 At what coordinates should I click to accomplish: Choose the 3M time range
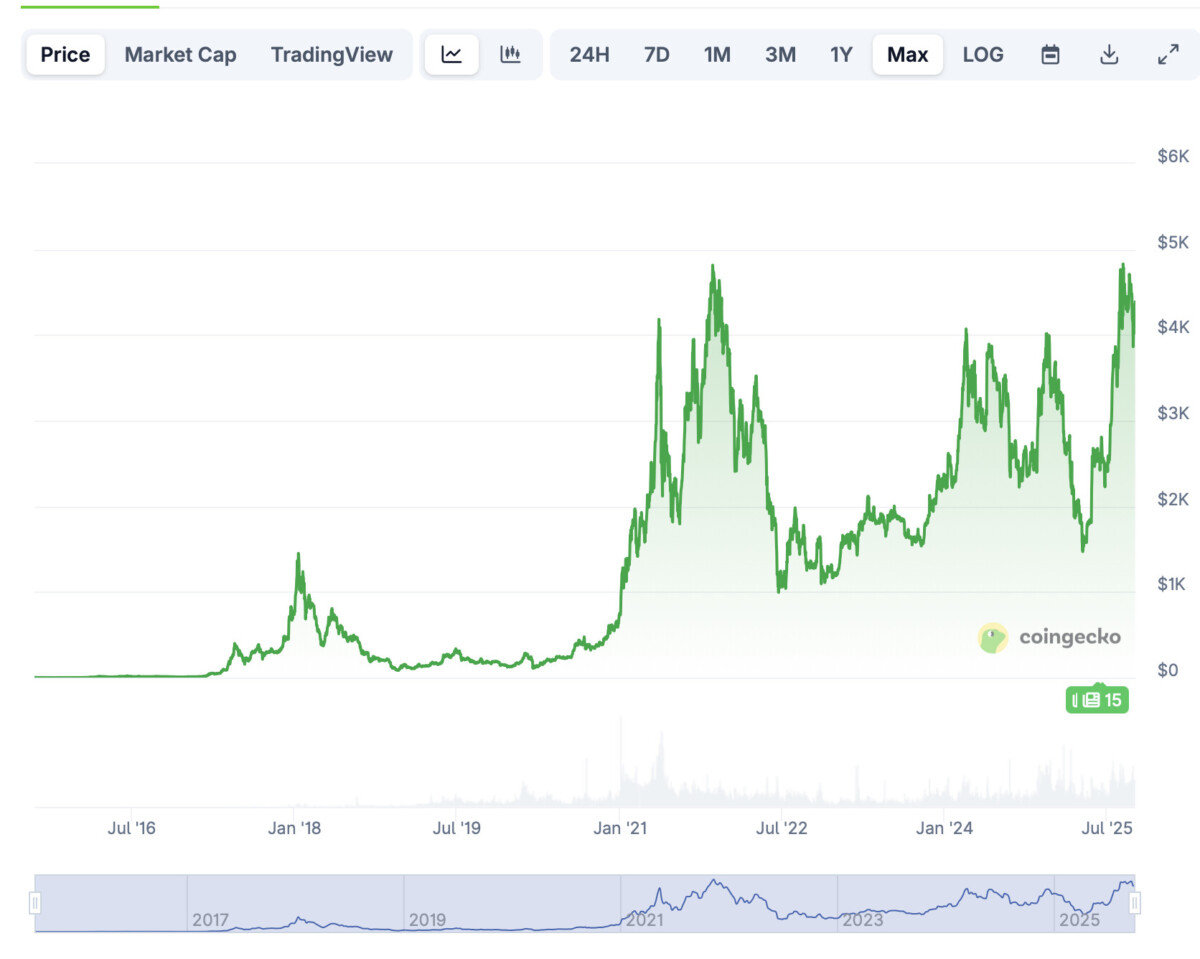780,54
